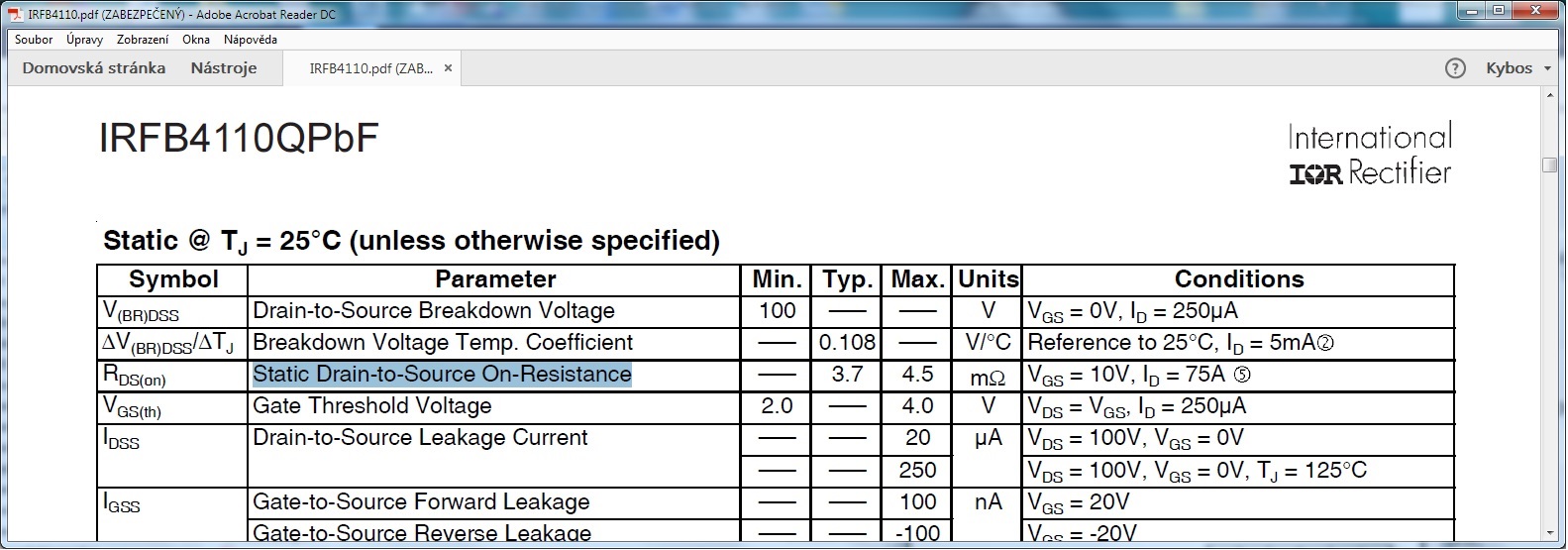Screen dimensions: 1568x550
Task: Click Breakdown Voltage Temp. Coefficient cell
Action: pyautogui.click(x=443, y=343)
